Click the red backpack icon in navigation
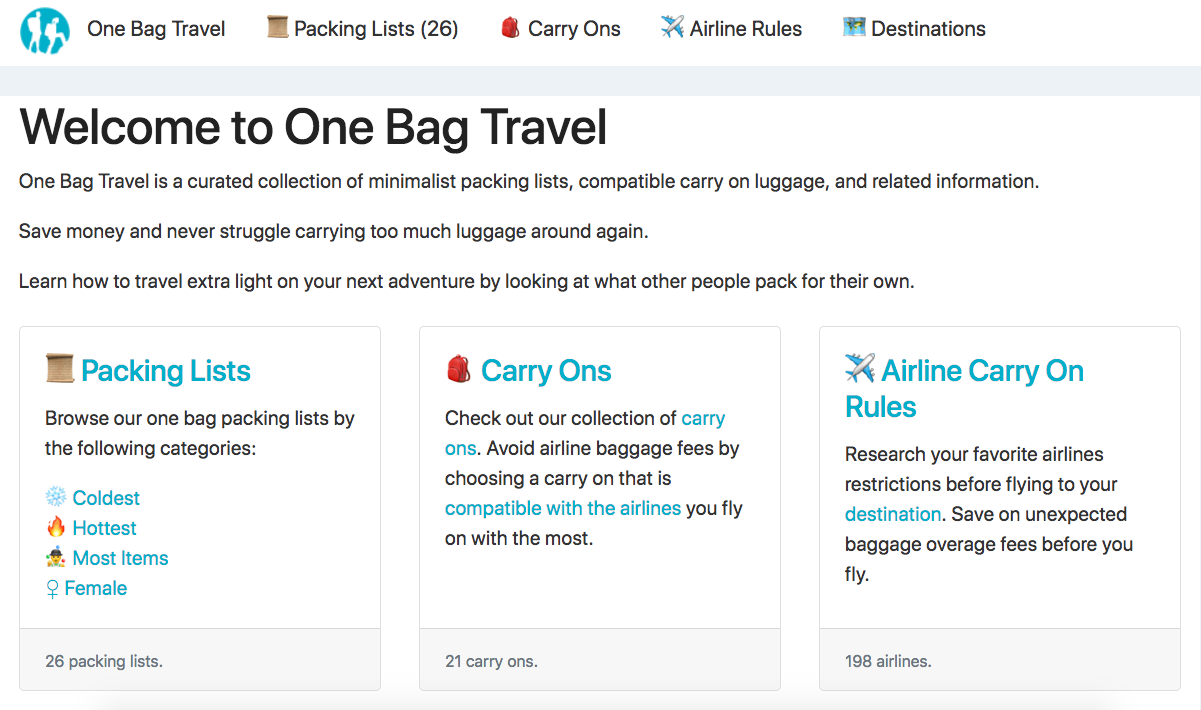Image resolution: width=1201 pixels, height=710 pixels. 509,28
